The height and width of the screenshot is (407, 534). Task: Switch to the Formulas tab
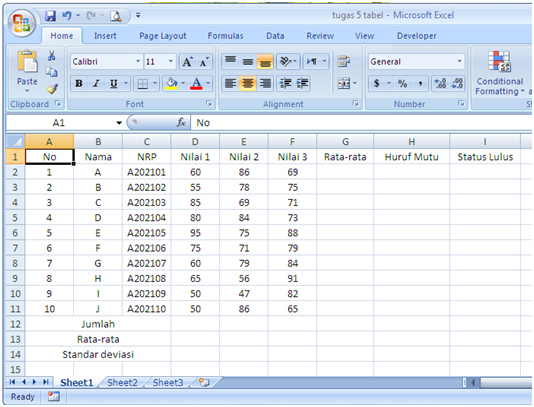tap(225, 36)
